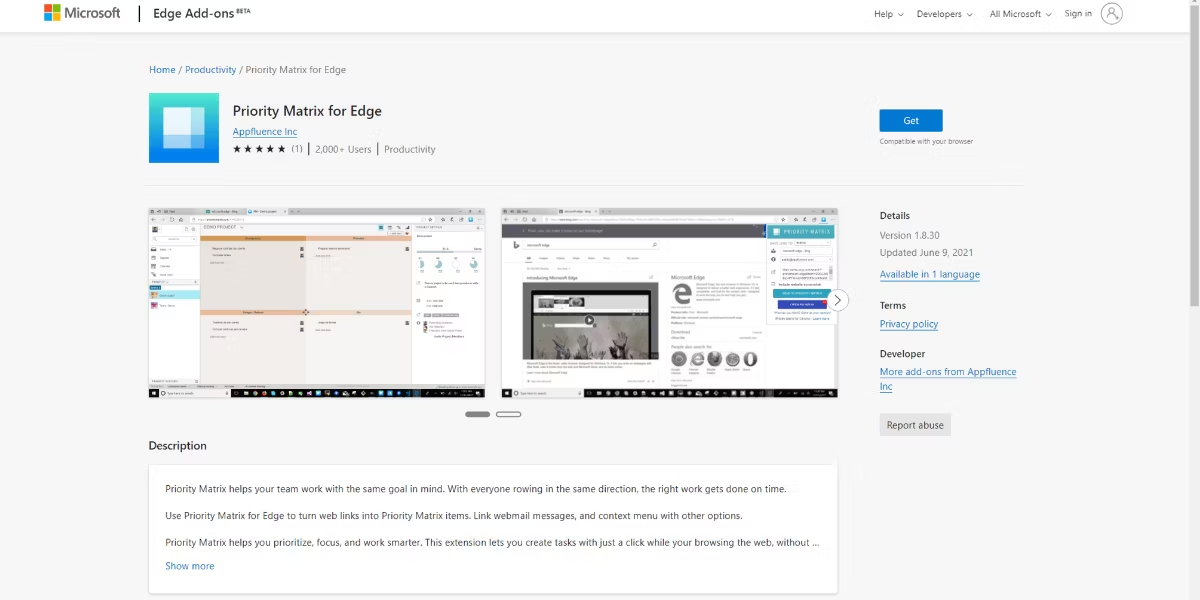Select the Version 1.8.30 text
Screen dimensions: 1200x600
click(x=910, y=235)
